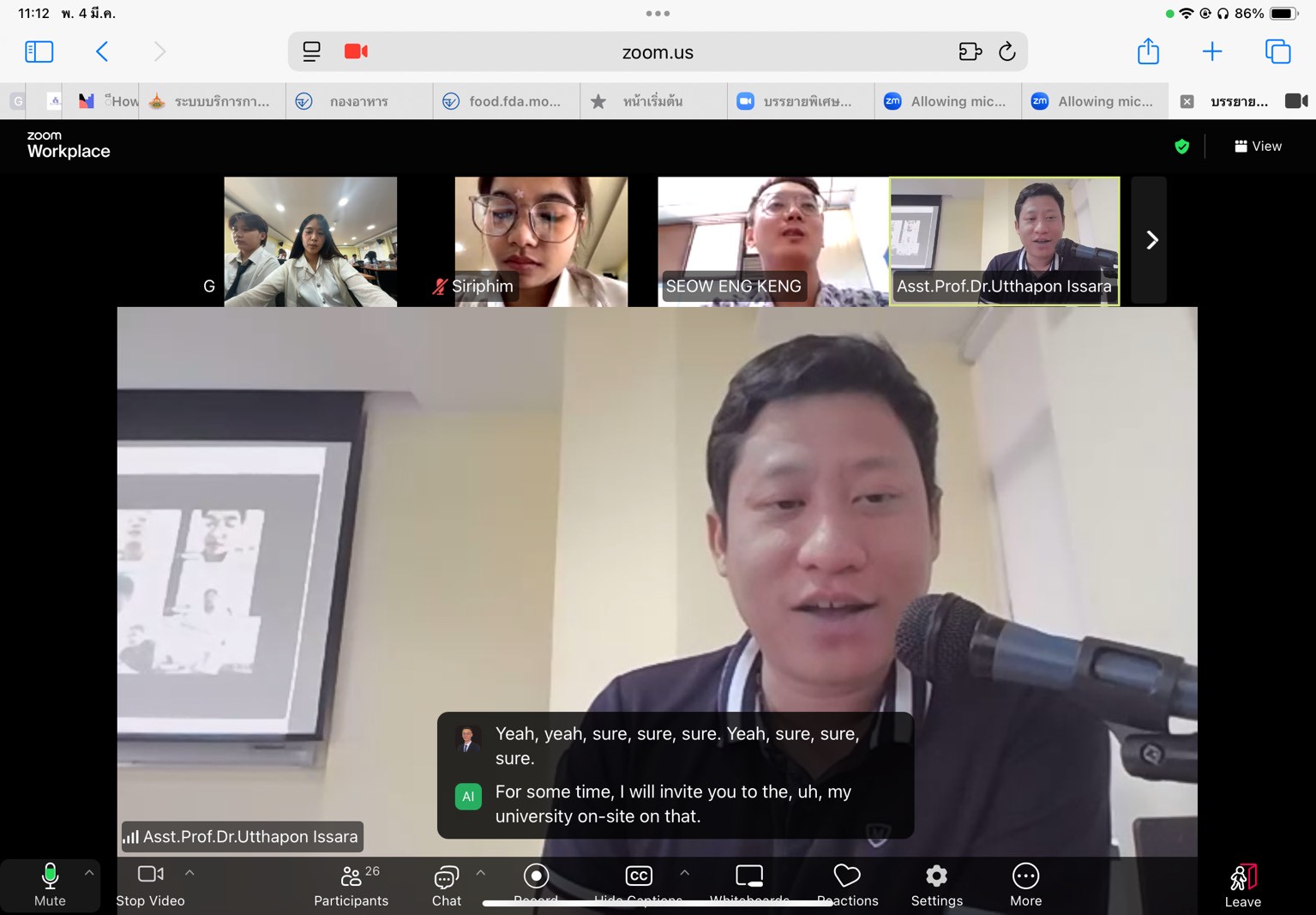
Task: Mute the microphone
Action: (50, 884)
